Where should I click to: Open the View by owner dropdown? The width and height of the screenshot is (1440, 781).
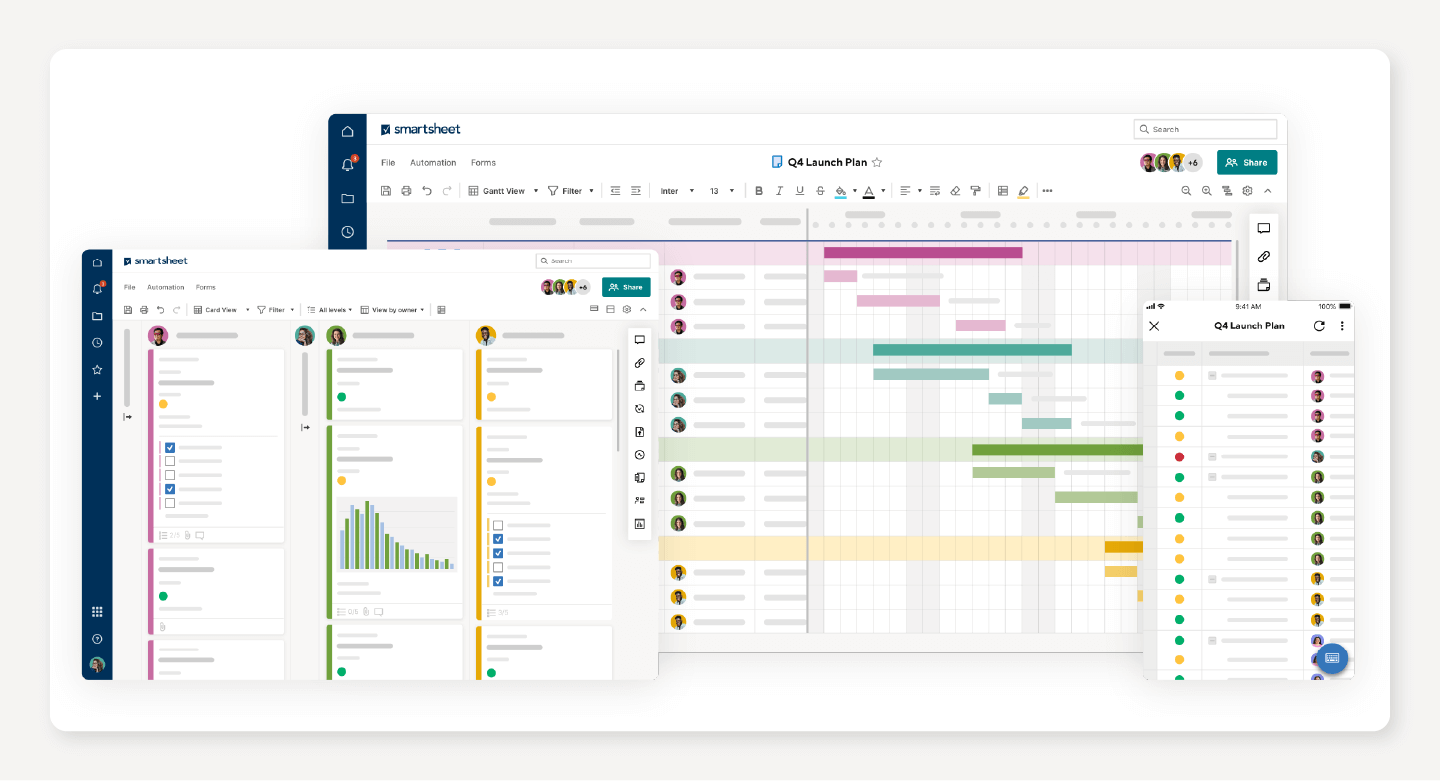pyautogui.click(x=393, y=310)
